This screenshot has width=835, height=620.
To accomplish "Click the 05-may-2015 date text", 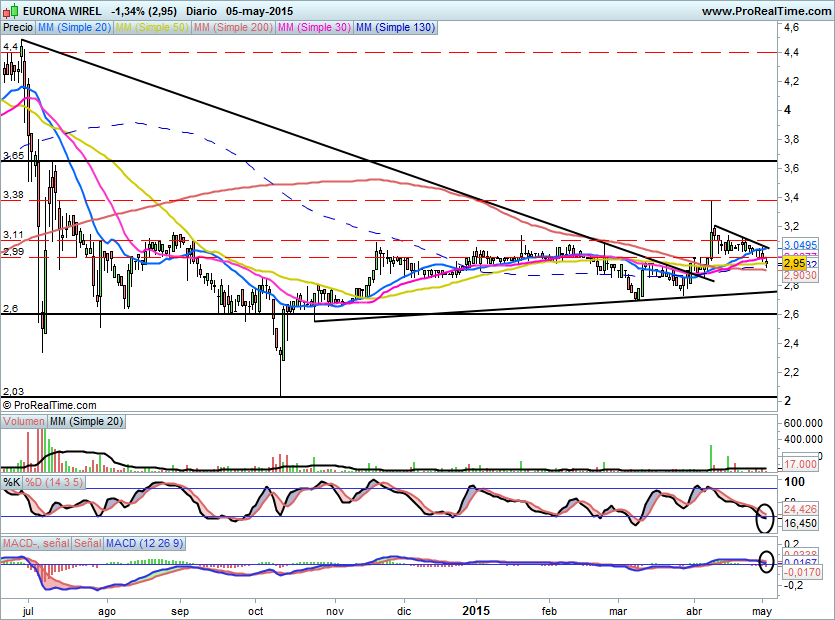I will [259, 11].
